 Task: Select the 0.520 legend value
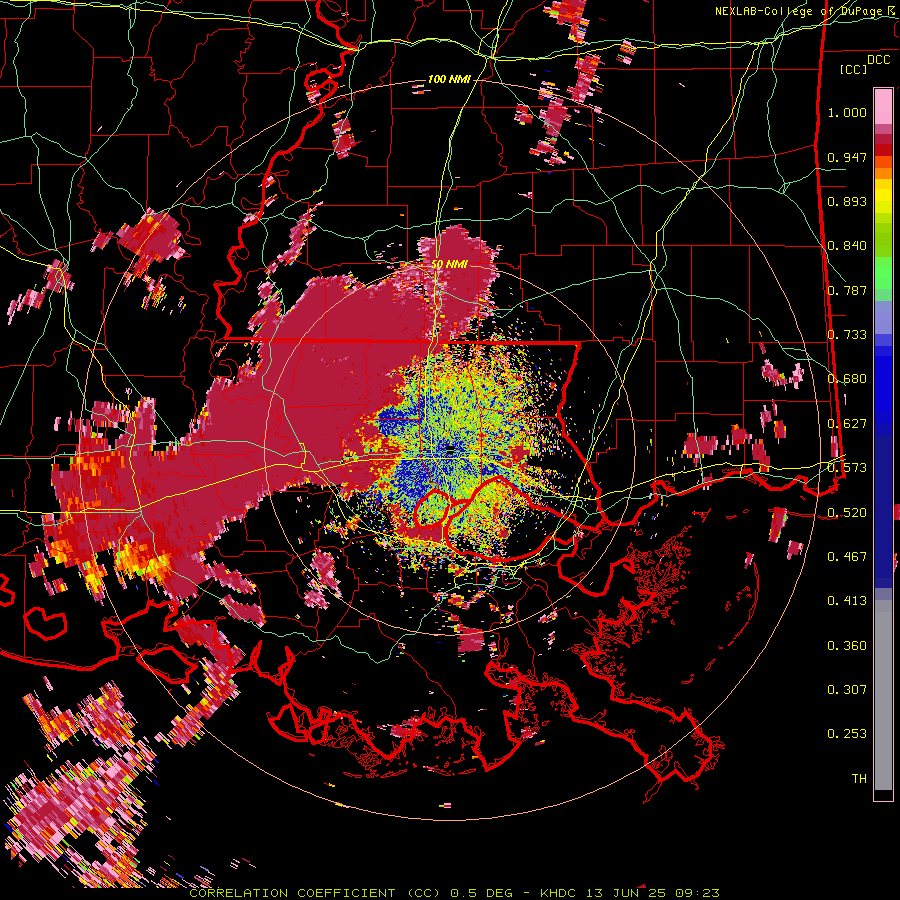pyautogui.click(x=847, y=512)
